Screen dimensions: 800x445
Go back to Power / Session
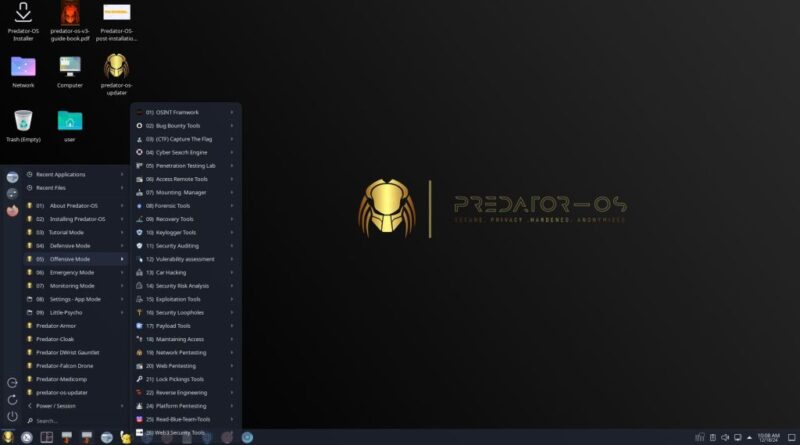tap(76, 406)
